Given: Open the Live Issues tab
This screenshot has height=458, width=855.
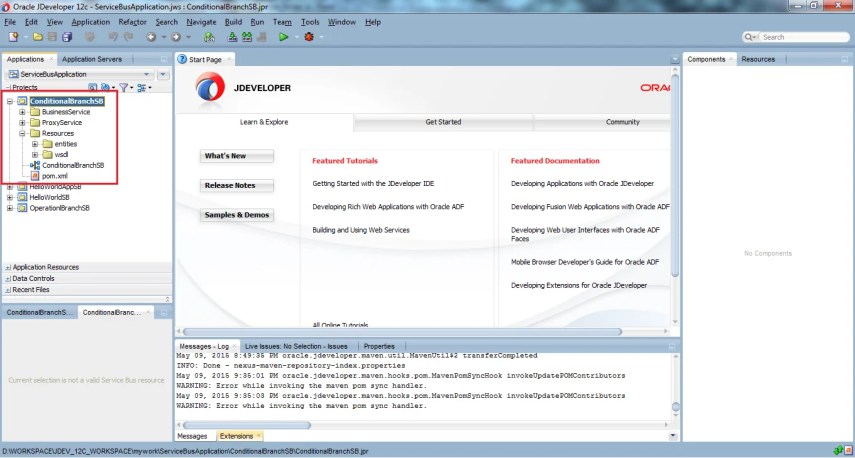Looking at the screenshot, I should (296, 346).
